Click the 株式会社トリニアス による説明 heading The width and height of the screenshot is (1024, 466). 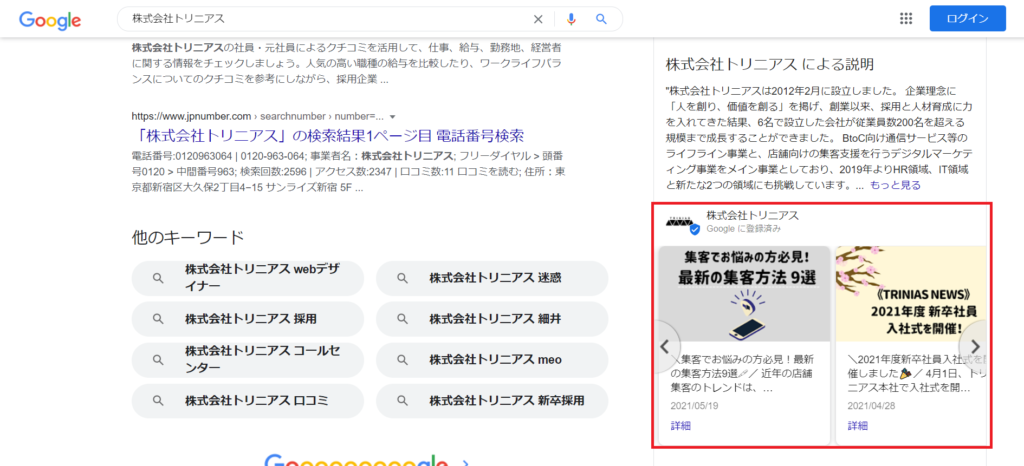coord(769,64)
